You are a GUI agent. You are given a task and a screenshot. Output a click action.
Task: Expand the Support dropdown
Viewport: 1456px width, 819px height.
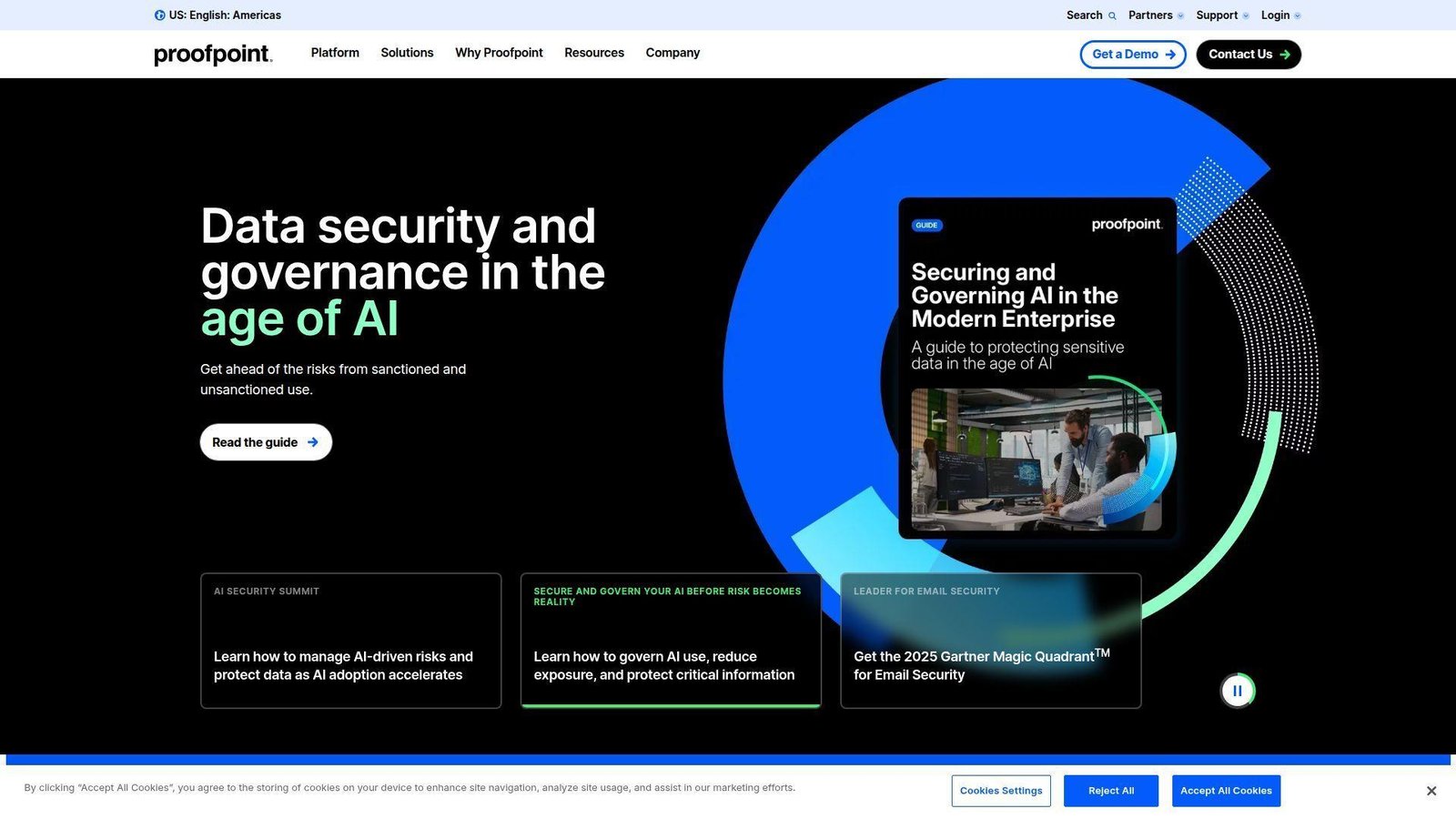coord(1222,15)
